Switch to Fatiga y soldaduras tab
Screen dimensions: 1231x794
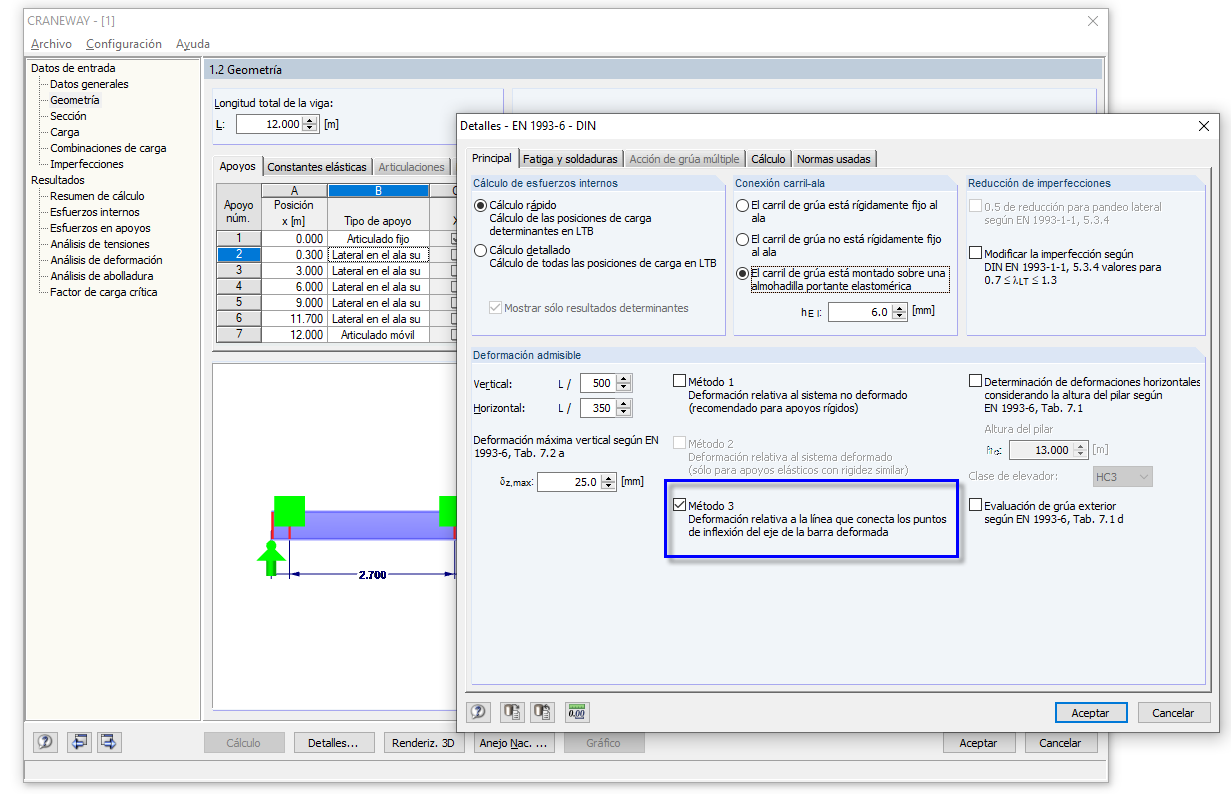570,159
